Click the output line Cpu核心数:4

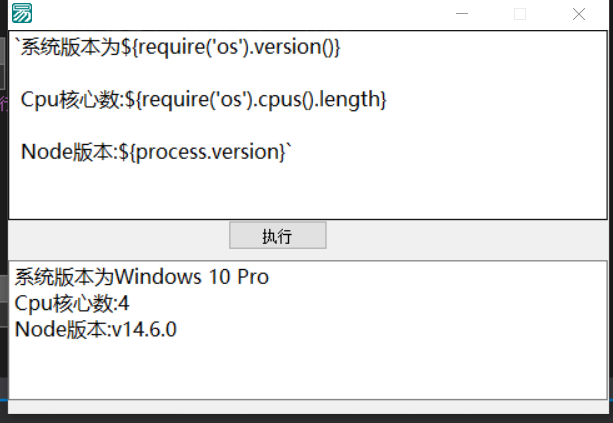[x=72, y=303]
